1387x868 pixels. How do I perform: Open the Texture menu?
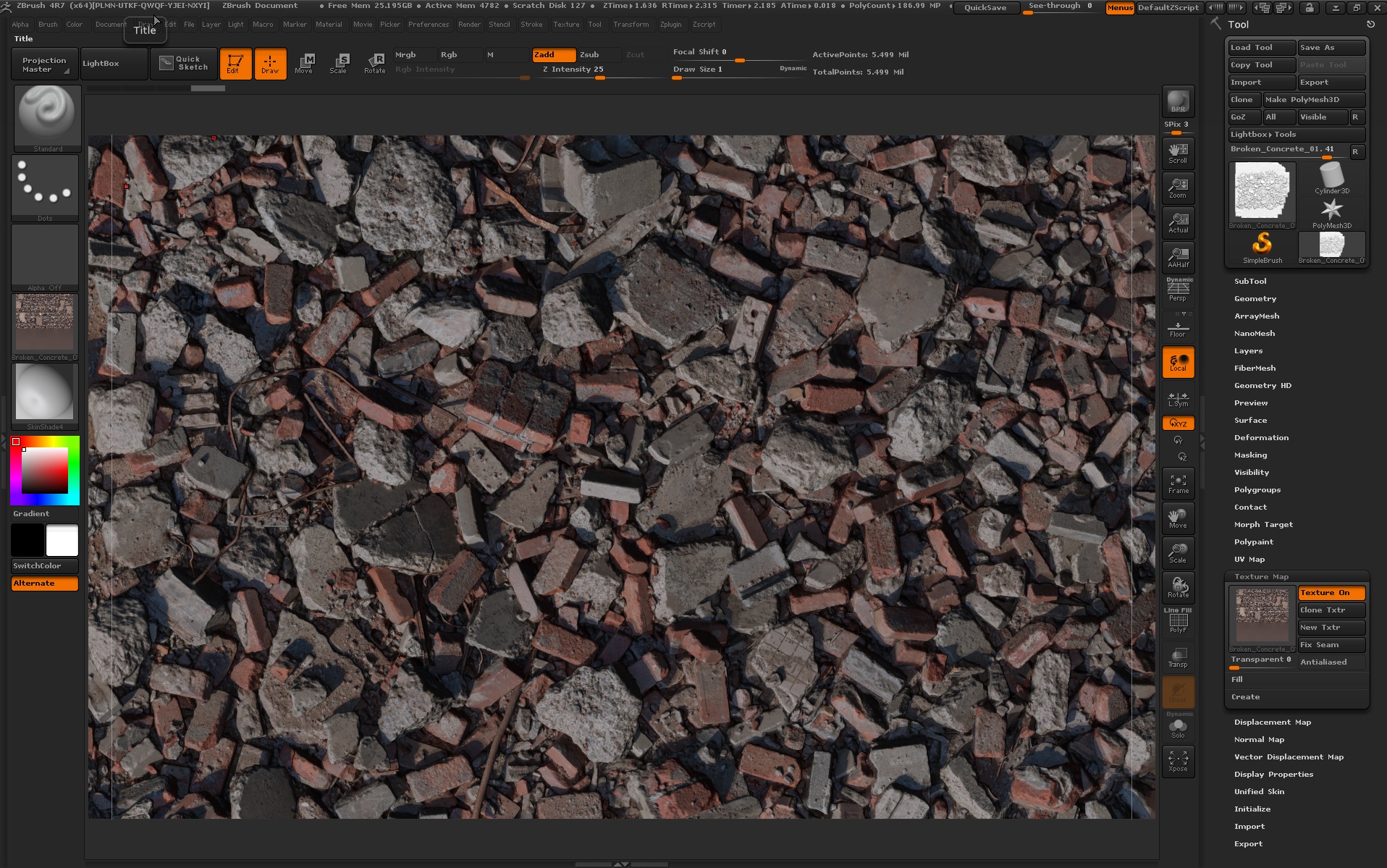point(566,25)
